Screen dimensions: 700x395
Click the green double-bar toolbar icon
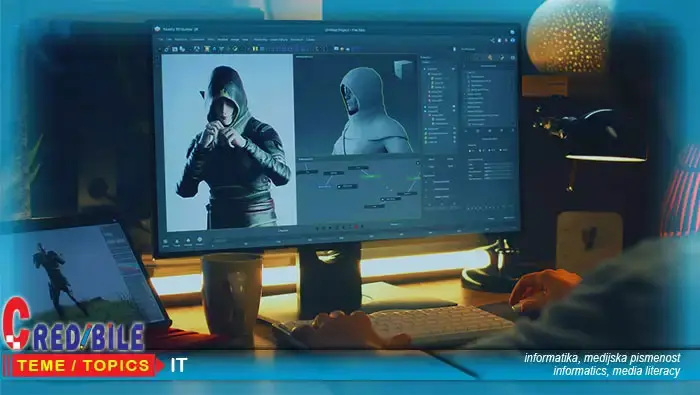(255, 49)
